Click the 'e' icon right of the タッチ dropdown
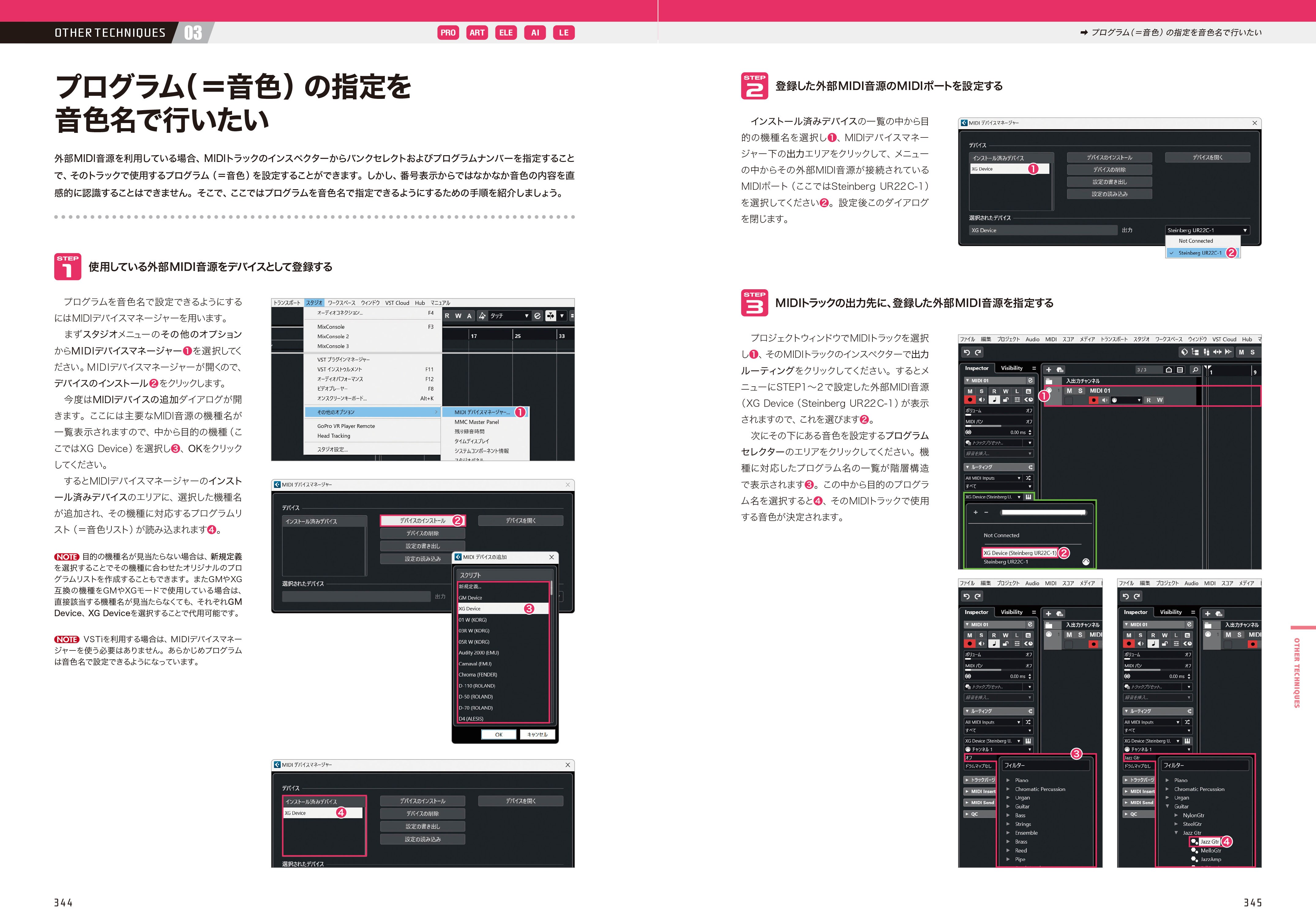This screenshot has width=1316, height=910. (x=538, y=315)
